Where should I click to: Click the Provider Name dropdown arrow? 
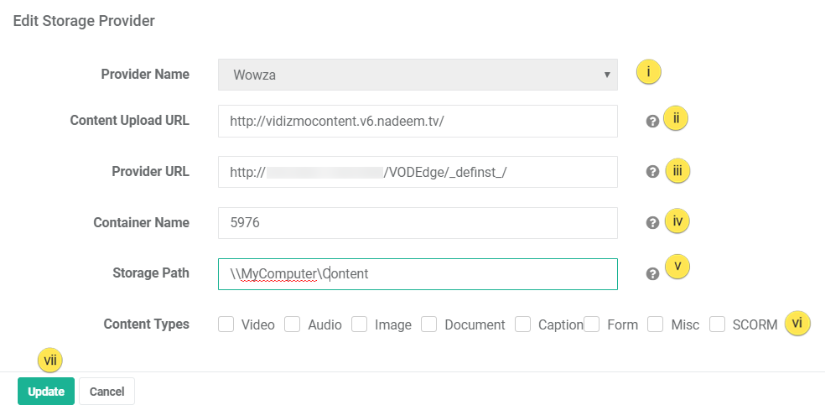pyautogui.click(x=607, y=74)
